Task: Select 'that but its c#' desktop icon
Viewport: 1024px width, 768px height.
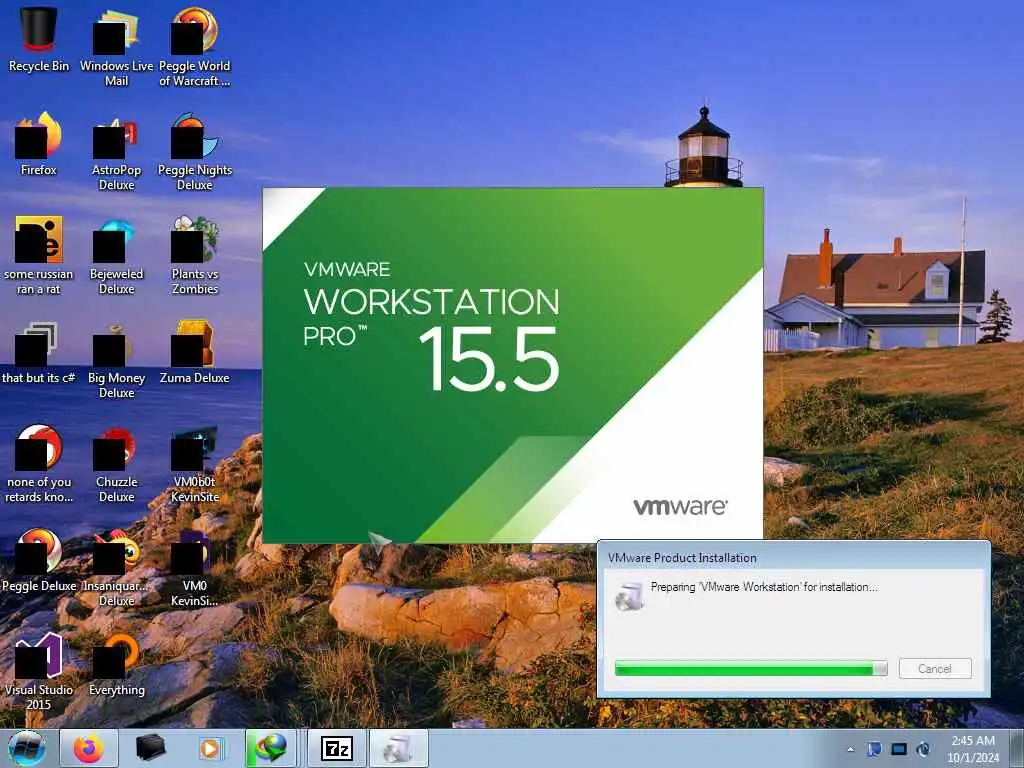Action: (39, 352)
